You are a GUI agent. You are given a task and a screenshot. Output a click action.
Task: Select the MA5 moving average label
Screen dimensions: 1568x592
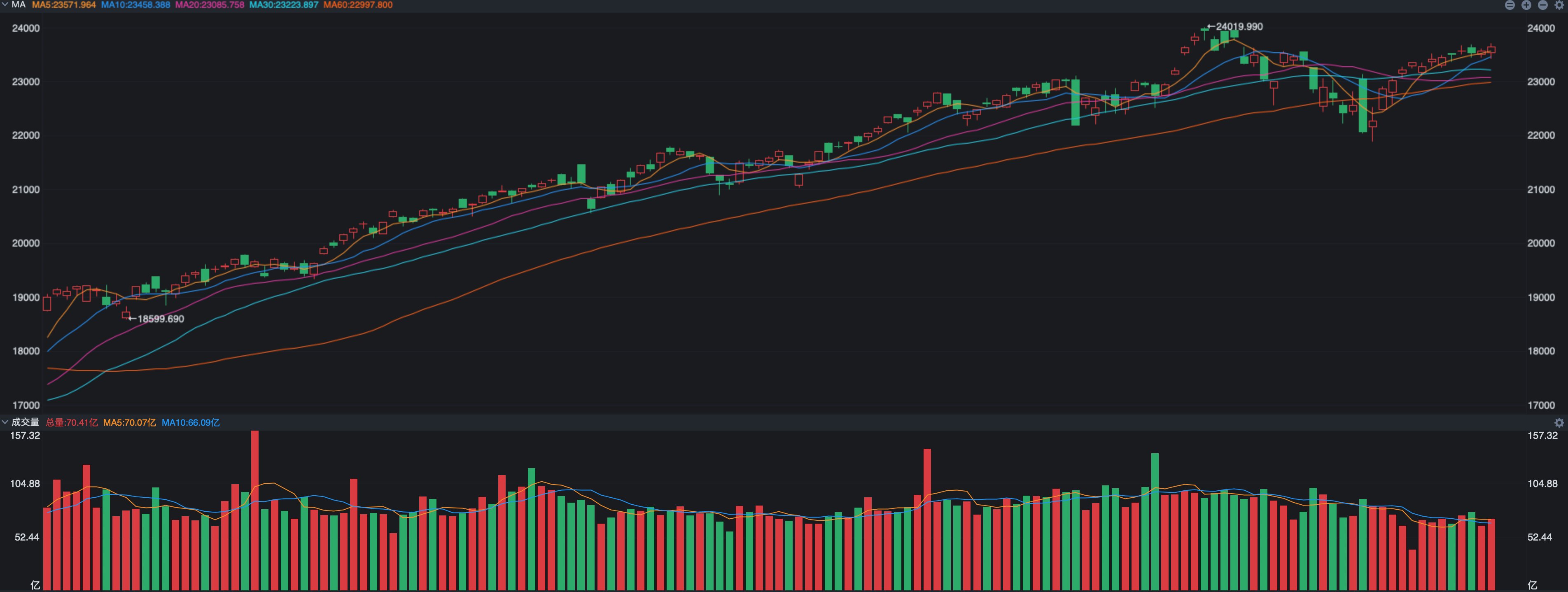tap(64, 5)
